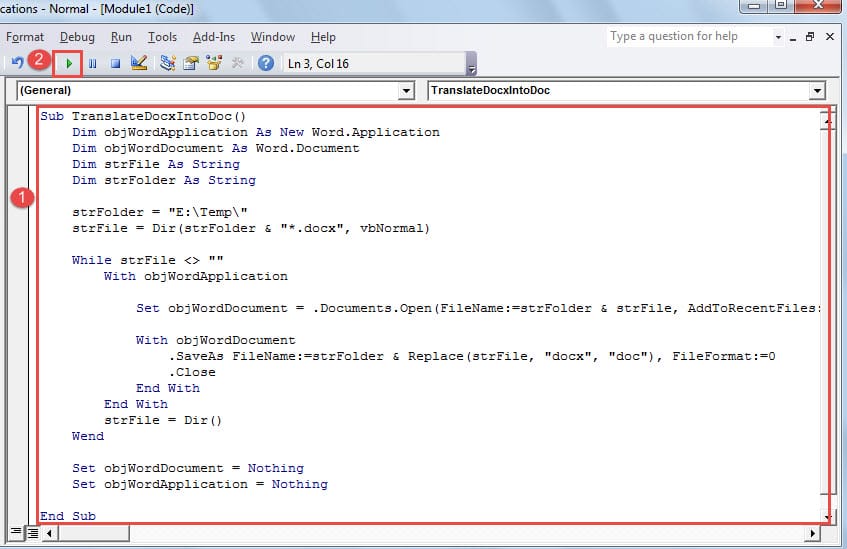
Task: Open the Object Browser icon
Action: 214,63
